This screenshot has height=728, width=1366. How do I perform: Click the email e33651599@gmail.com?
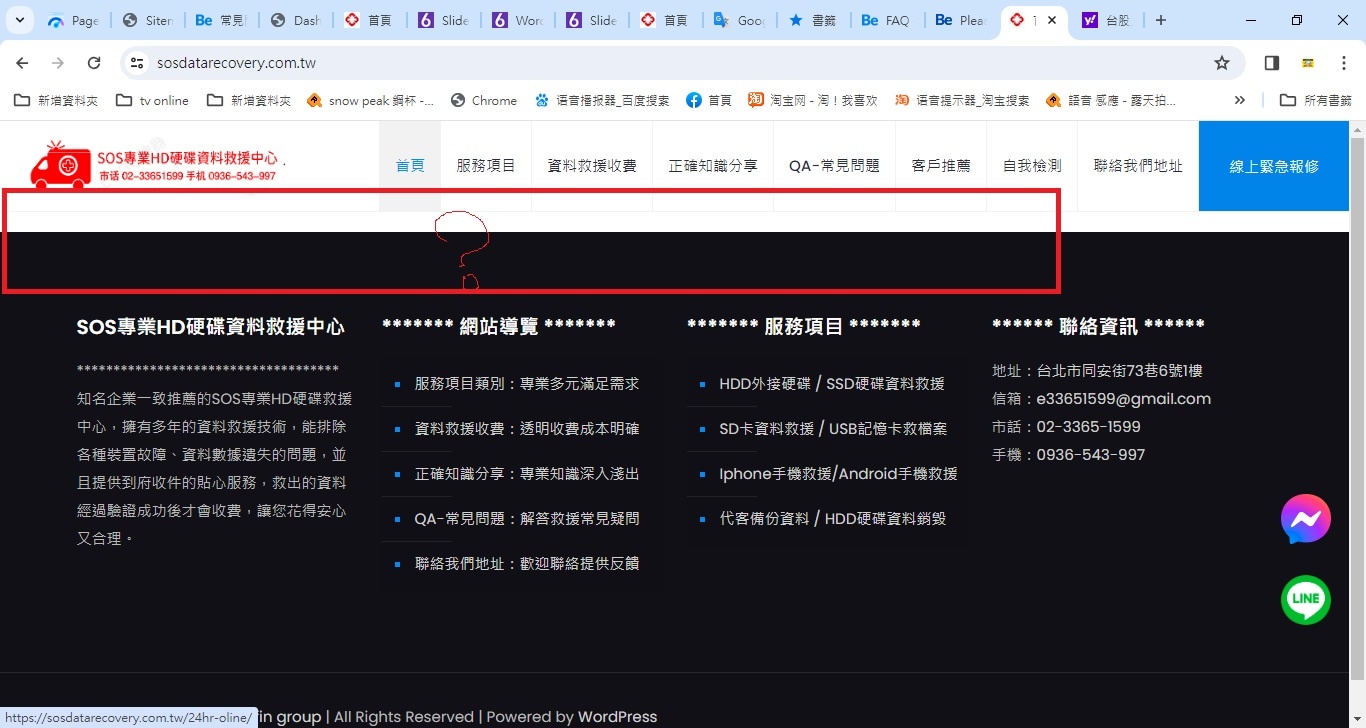1123,399
